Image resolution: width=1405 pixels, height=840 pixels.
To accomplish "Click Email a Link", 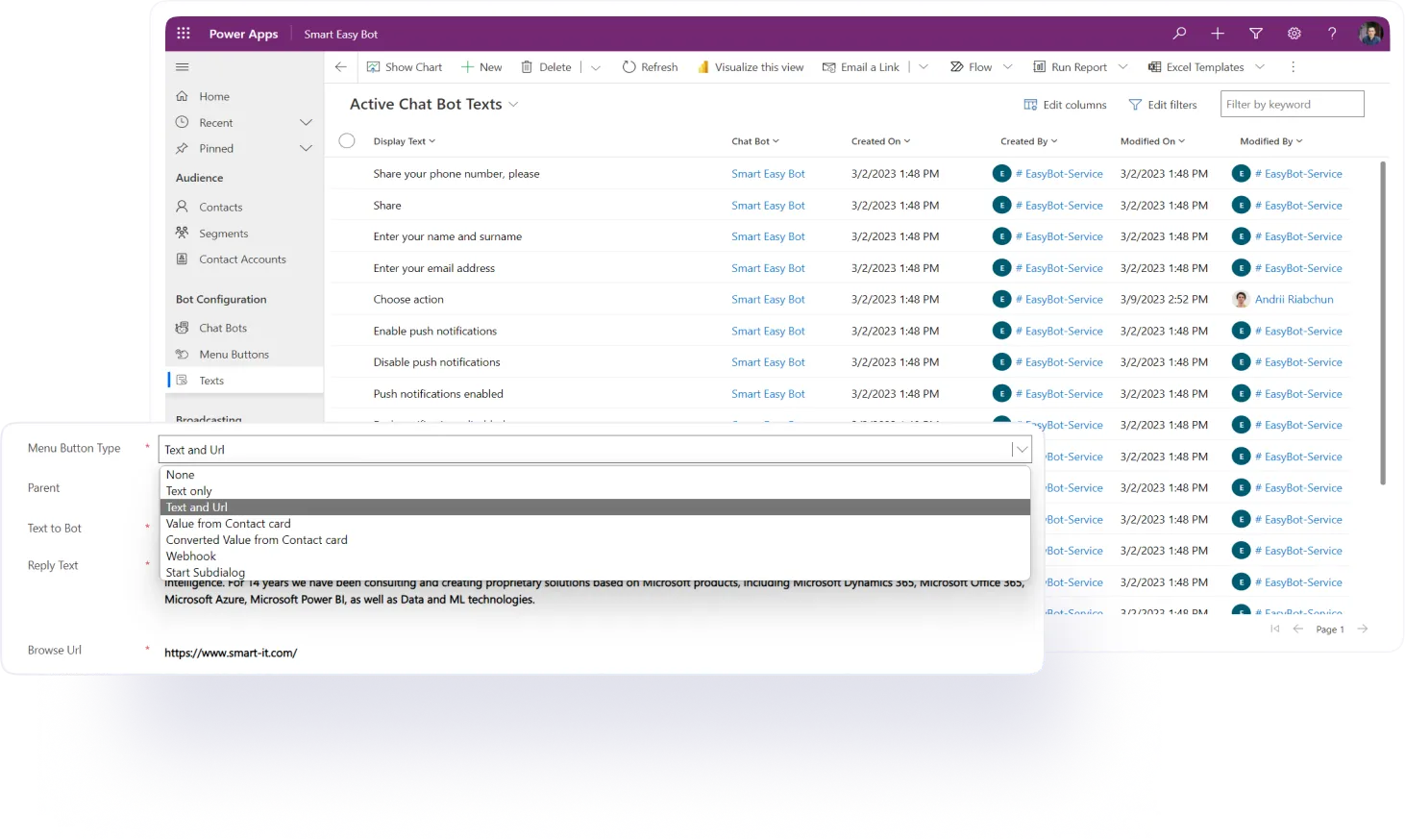I will 861,67.
